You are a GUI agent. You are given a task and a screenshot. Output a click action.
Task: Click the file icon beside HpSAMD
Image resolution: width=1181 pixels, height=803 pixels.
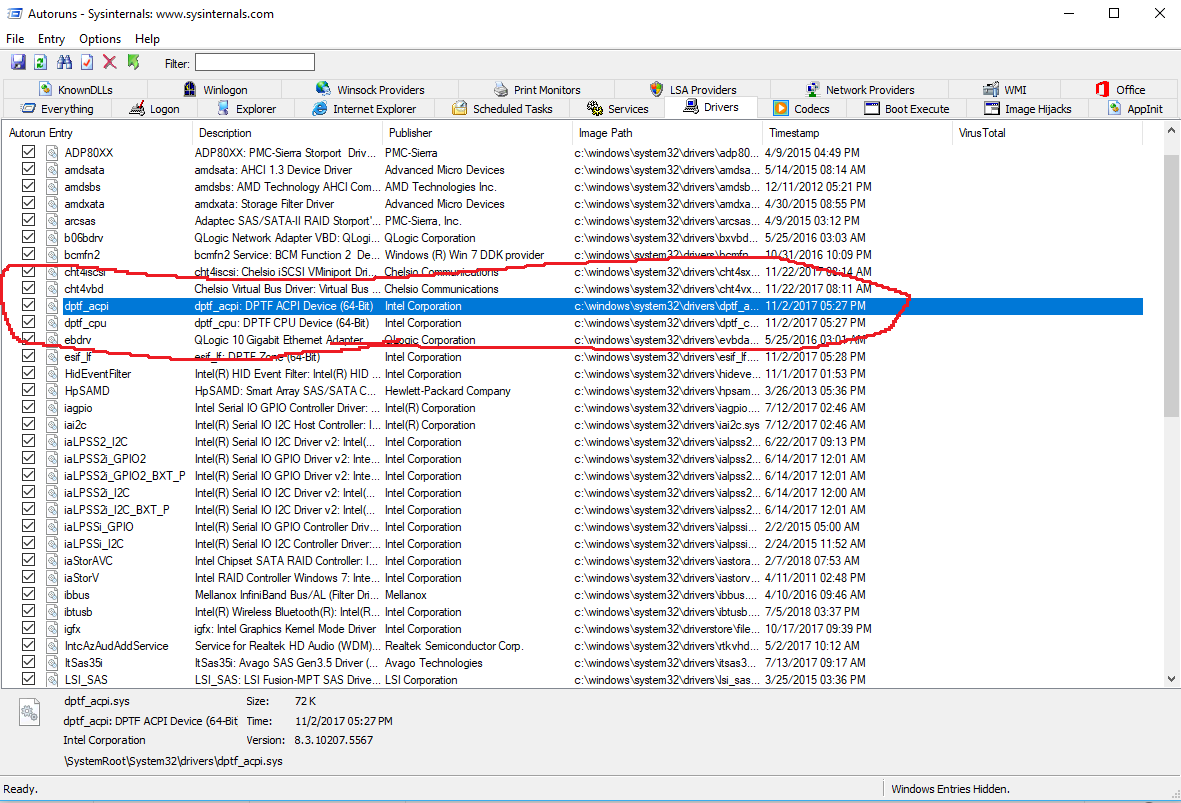pos(52,391)
